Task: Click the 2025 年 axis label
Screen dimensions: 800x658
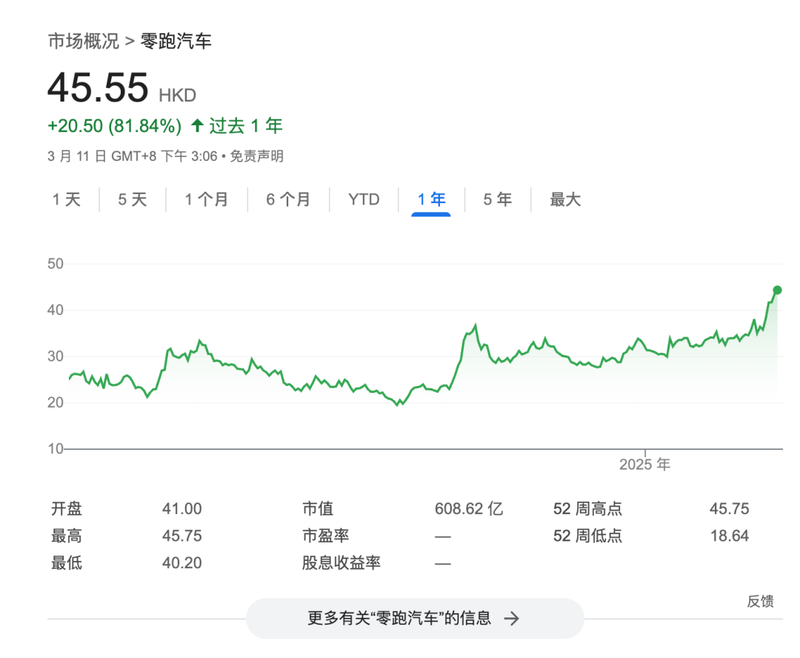Action: 645,465
